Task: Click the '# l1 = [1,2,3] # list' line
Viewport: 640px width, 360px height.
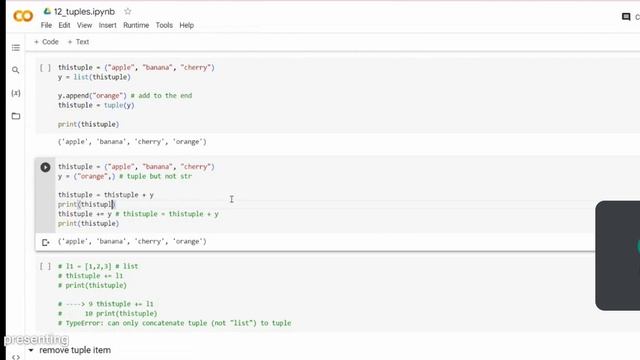Action: (98, 266)
